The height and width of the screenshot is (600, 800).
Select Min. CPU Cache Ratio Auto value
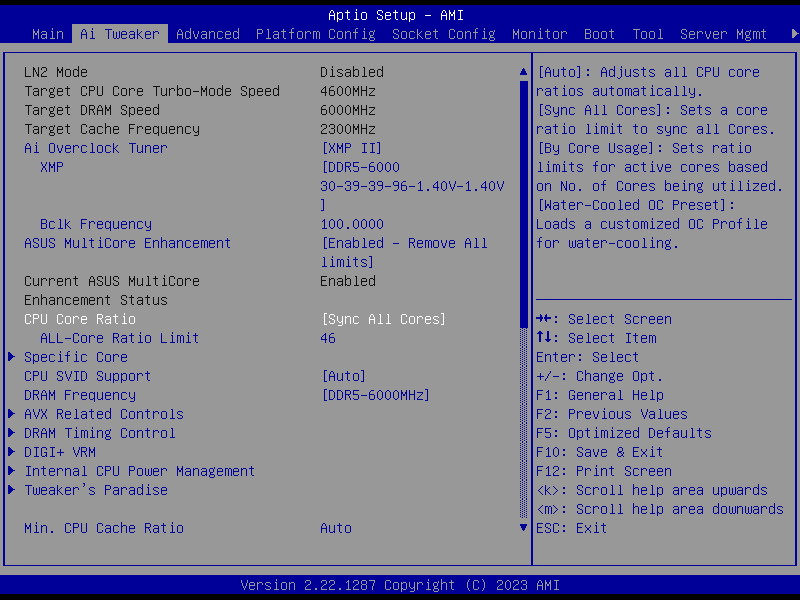pyautogui.click(x=336, y=528)
